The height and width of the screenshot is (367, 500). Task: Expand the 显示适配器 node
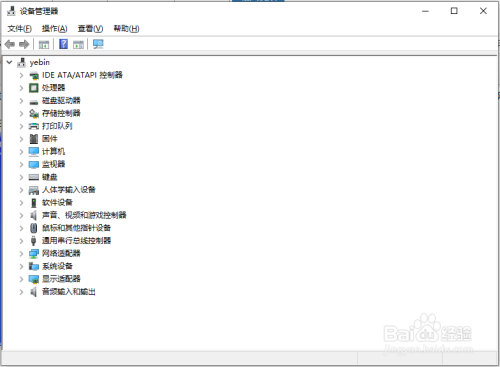pos(21,279)
